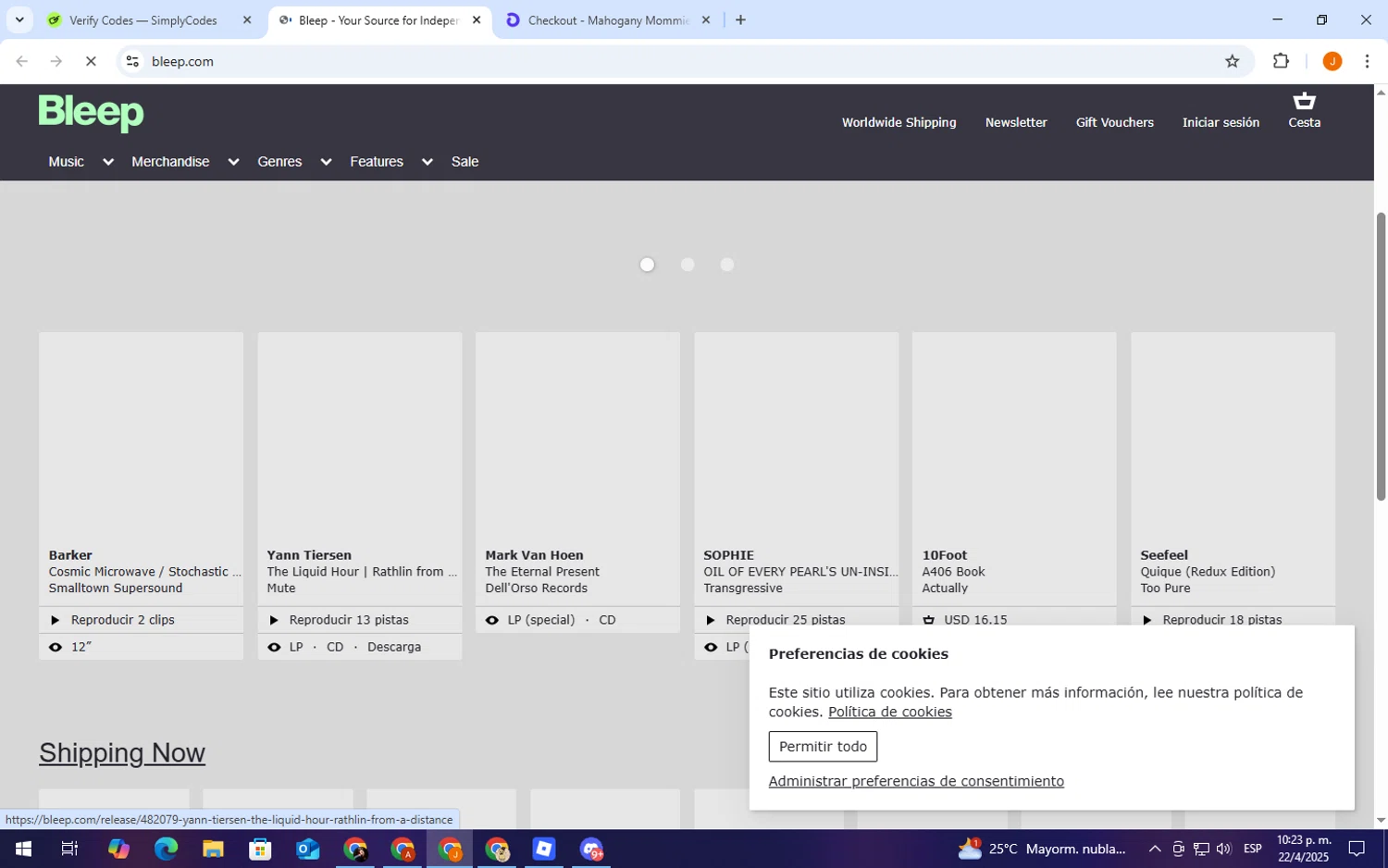Open Administrar preferencias de consentimiento
This screenshot has width=1388, height=868.
click(916, 781)
